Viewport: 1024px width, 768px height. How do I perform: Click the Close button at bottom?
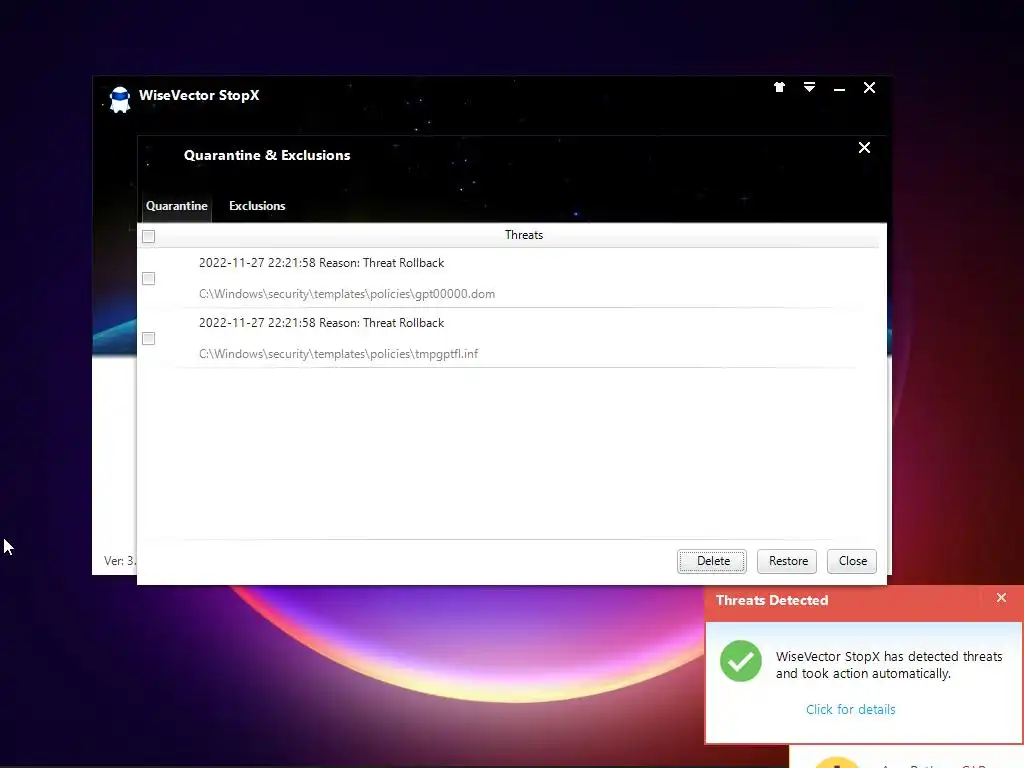click(852, 561)
